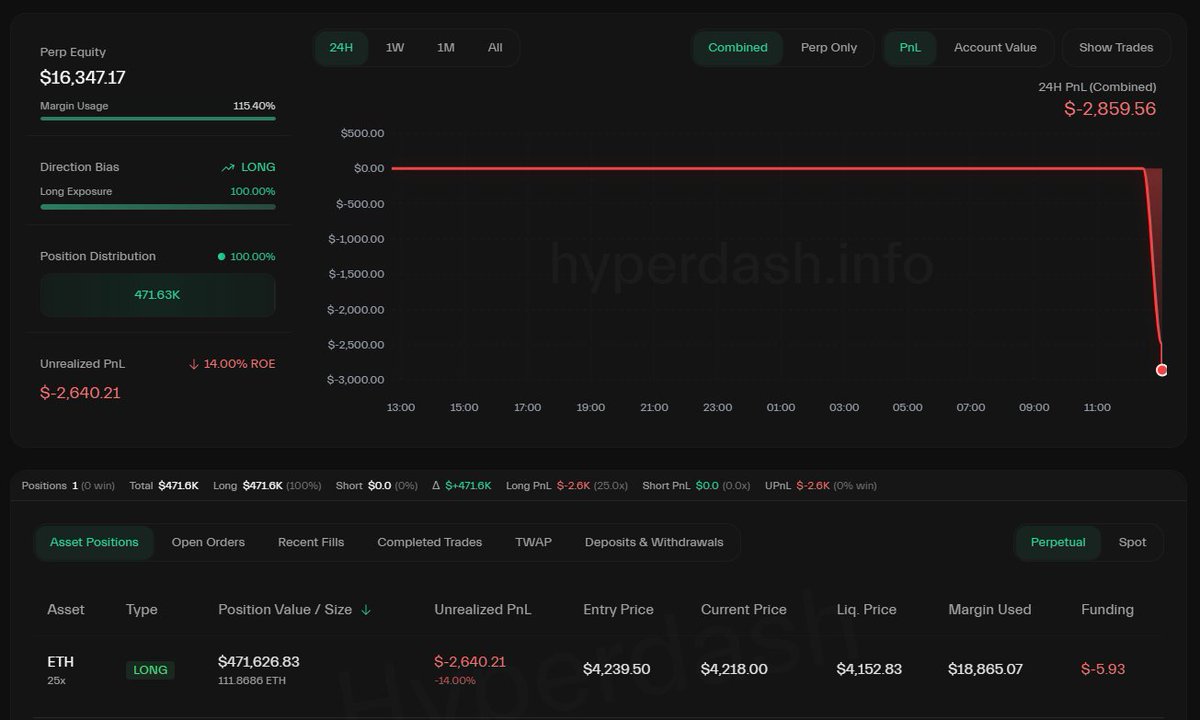Show the All time range
This screenshot has height=720, width=1200.
pyautogui.click(x=495, y=48)
